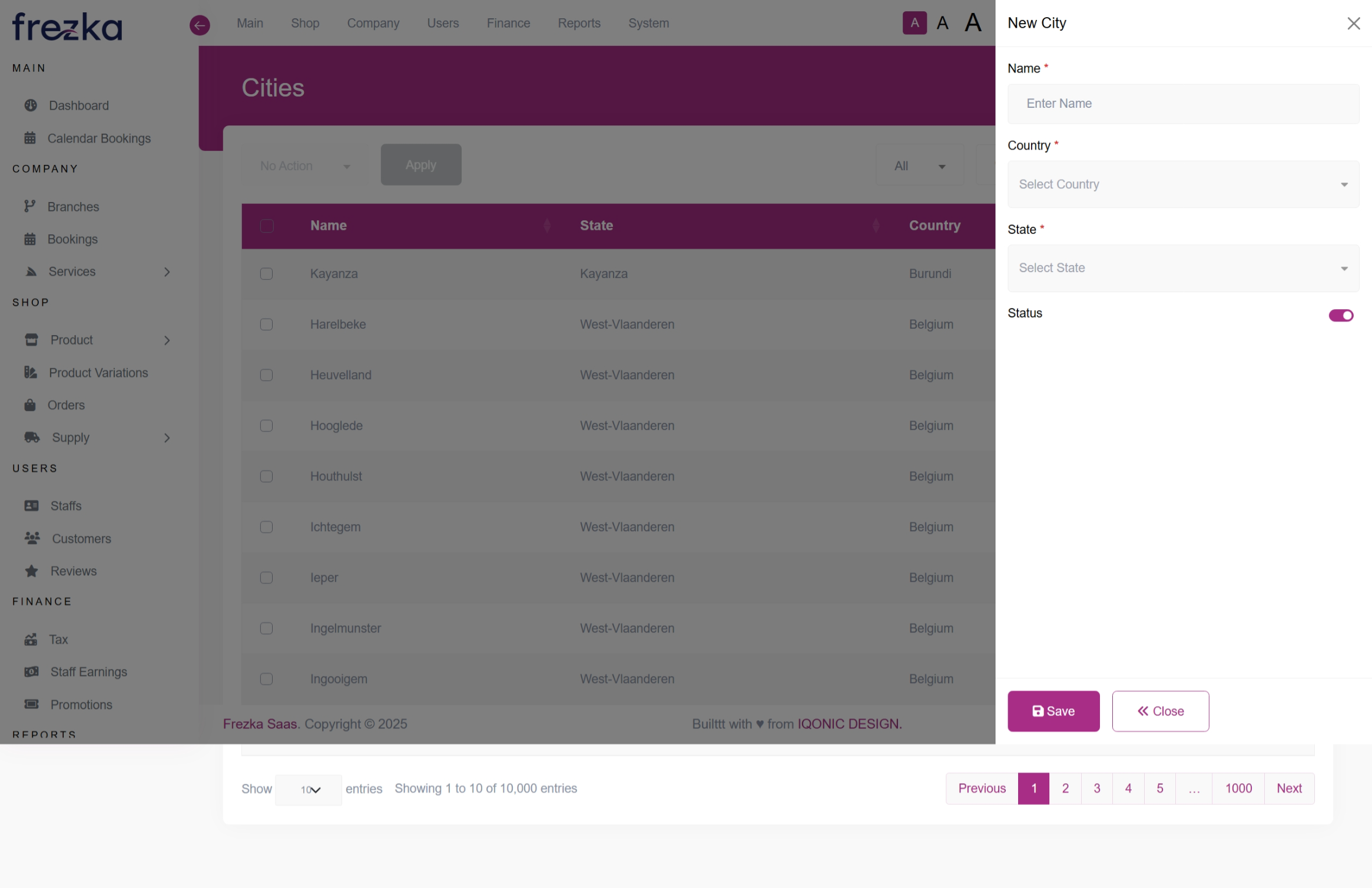The image size is (1372, 888).
Task: Click the Dashboard sidebar icon
Action: 31,105
